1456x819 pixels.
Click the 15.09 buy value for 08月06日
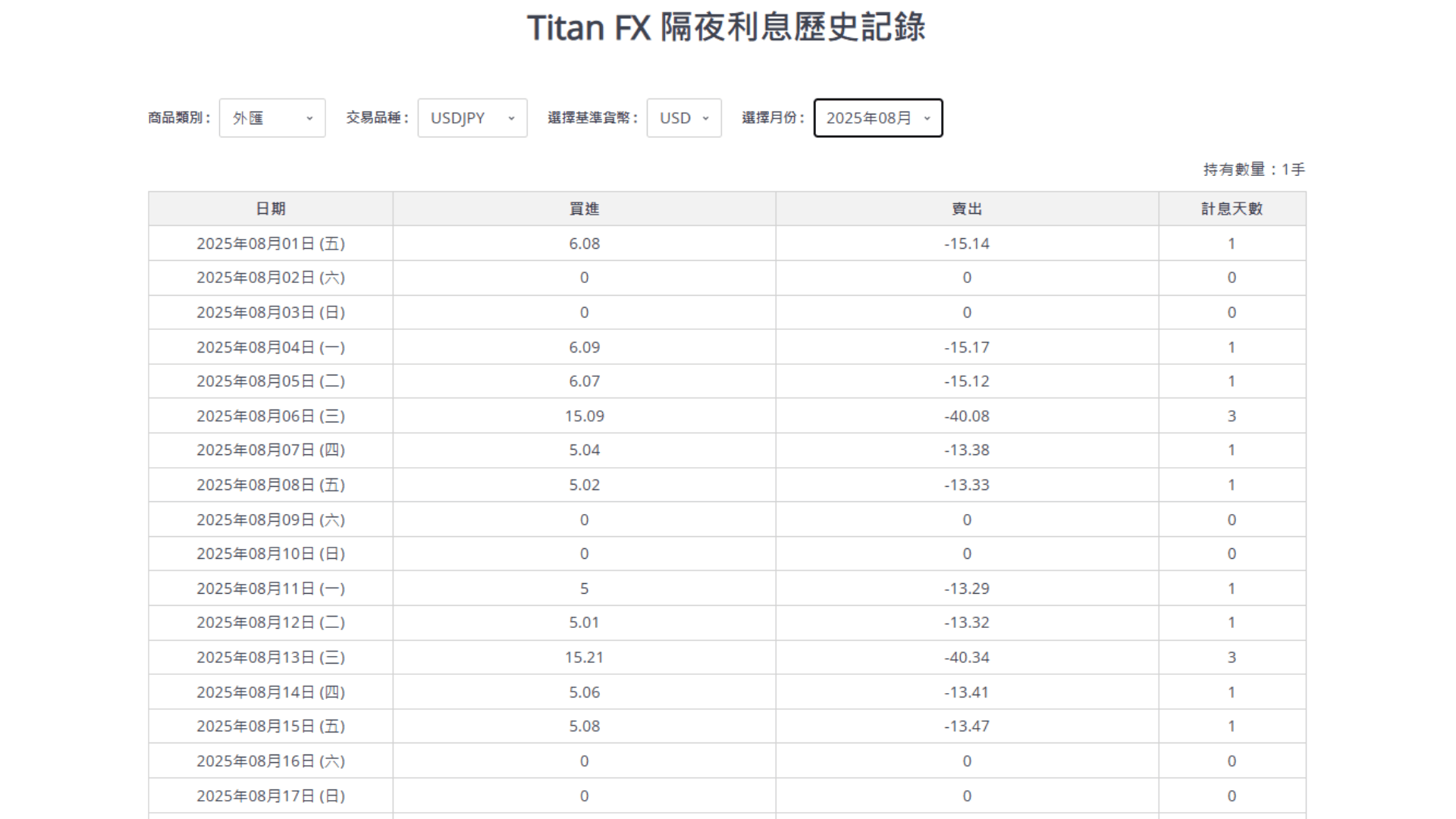pyautogui.click(x=583, y=416)
